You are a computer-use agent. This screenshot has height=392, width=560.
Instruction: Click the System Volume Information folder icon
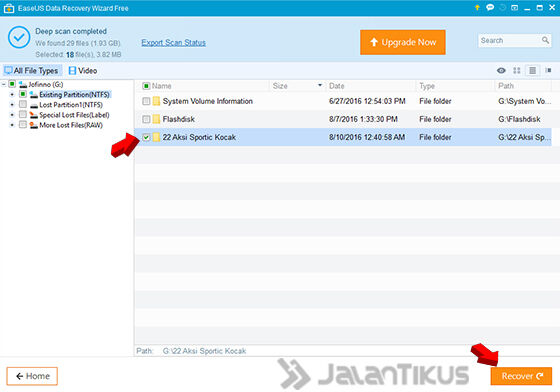tap(156, 101)
